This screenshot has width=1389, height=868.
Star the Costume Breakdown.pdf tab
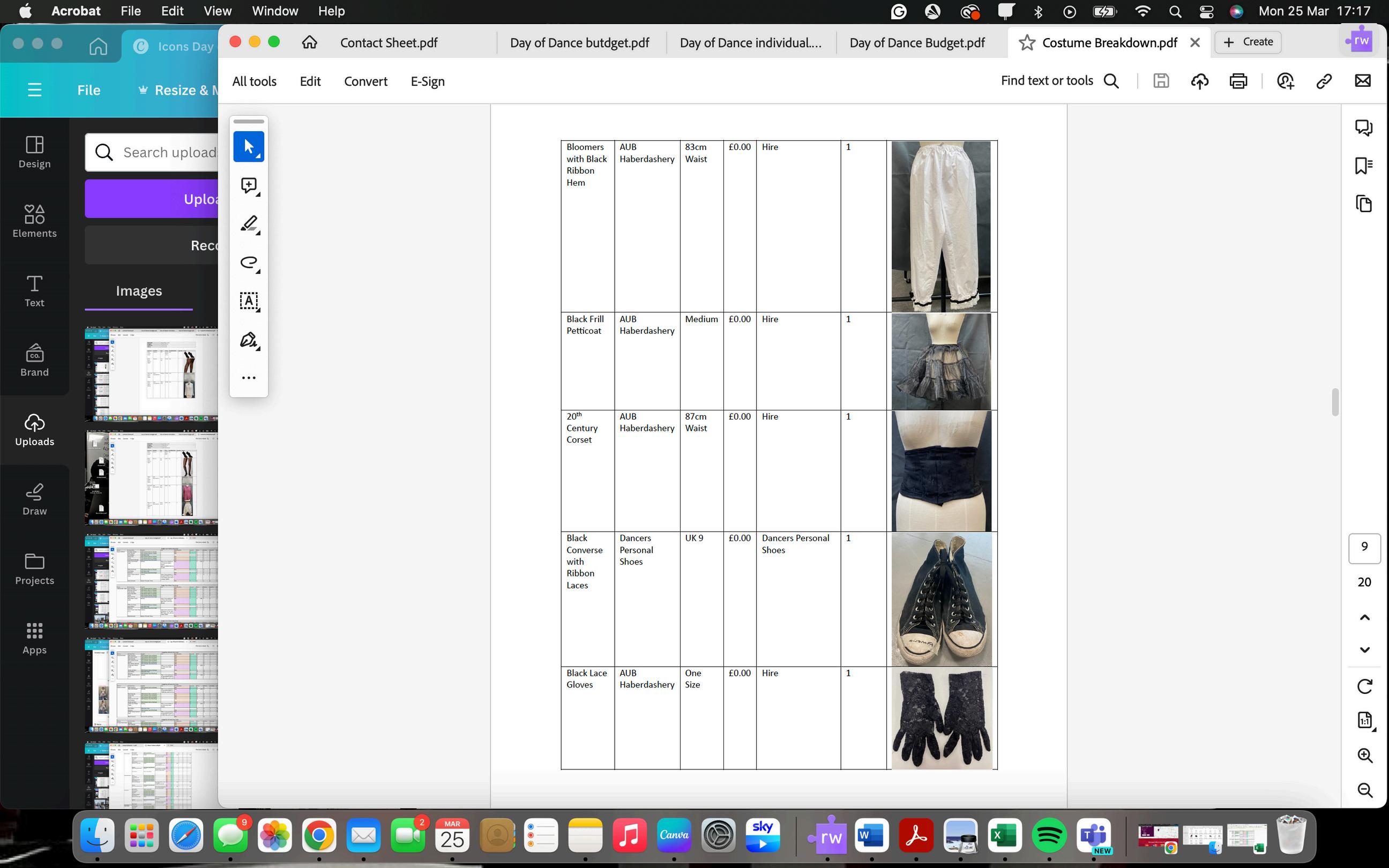1027,42
